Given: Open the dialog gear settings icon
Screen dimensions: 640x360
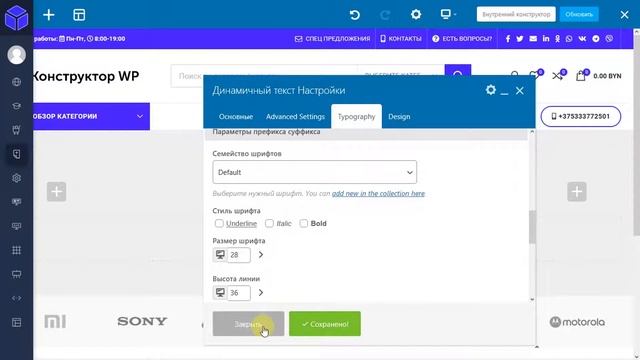Looking at the screenshot, I should click(x=491, y=90).
